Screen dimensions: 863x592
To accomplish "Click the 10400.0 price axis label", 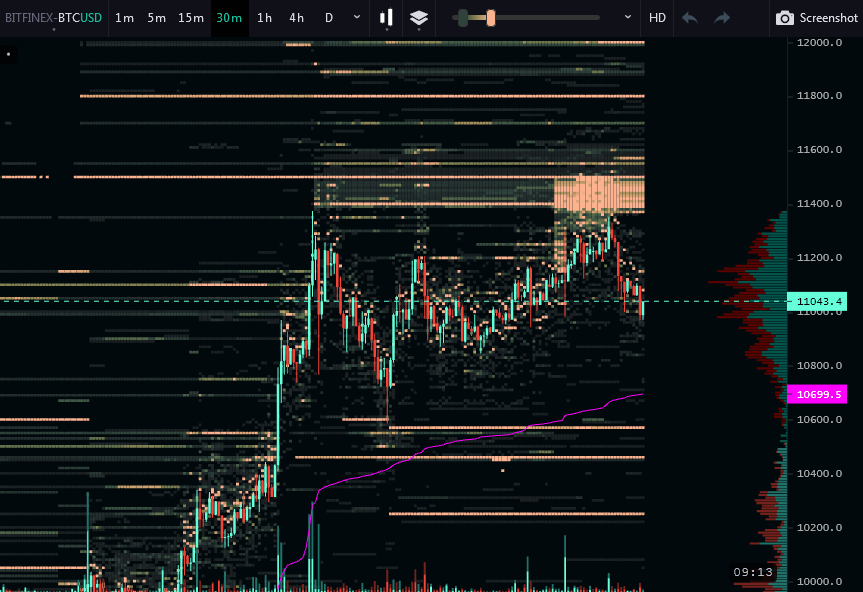I will click(x=819, y=473).
